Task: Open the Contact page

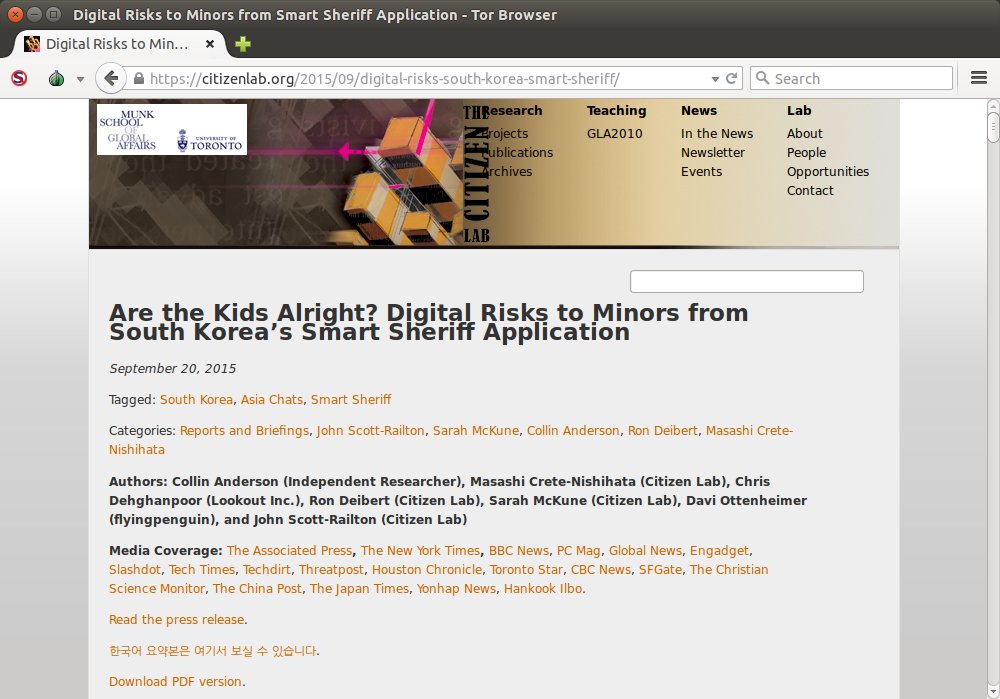Action: point(810,191)
